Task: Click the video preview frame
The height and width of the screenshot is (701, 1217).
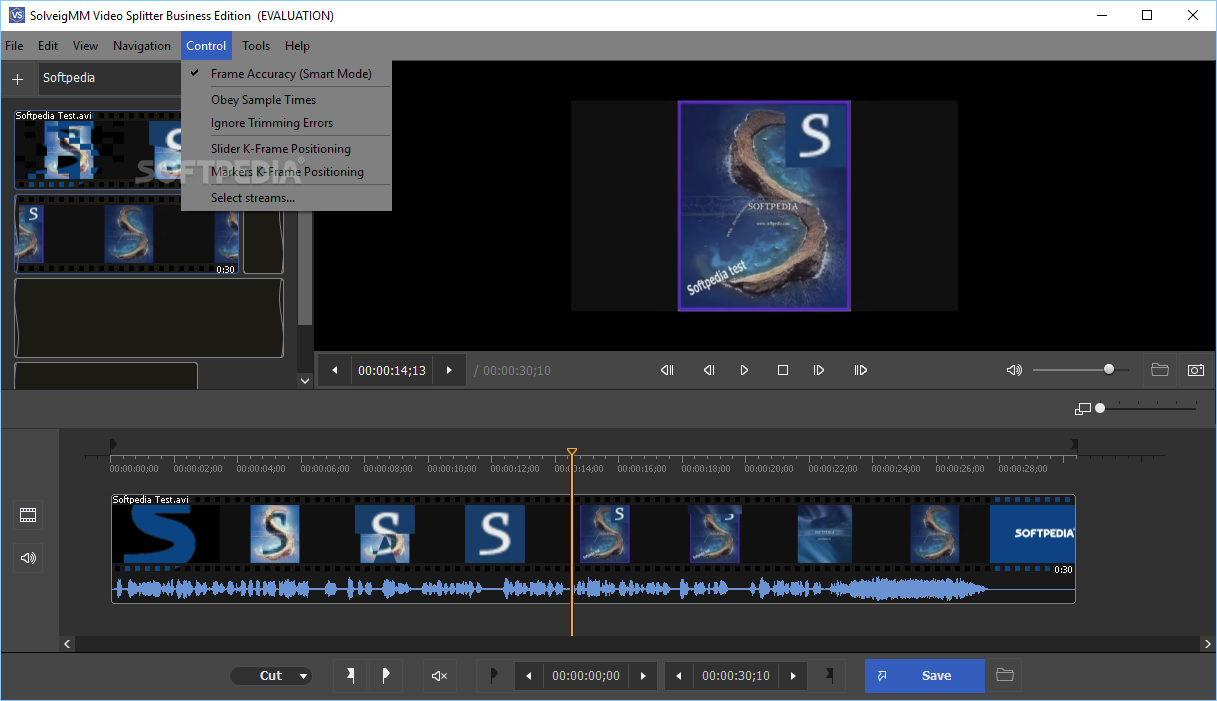Action: click(764, 206)
